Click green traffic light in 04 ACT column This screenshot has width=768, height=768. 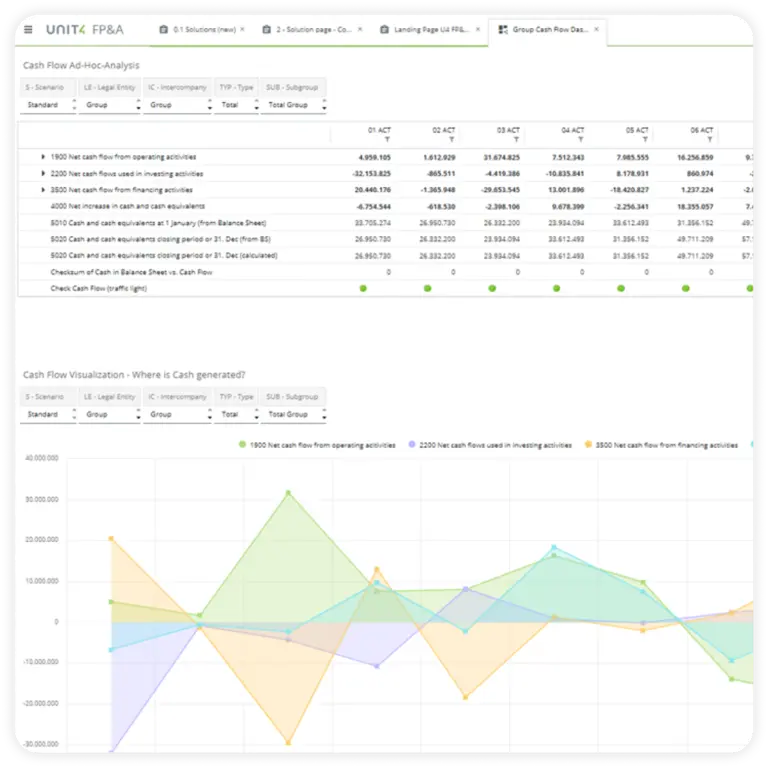(x=556, y=288)
